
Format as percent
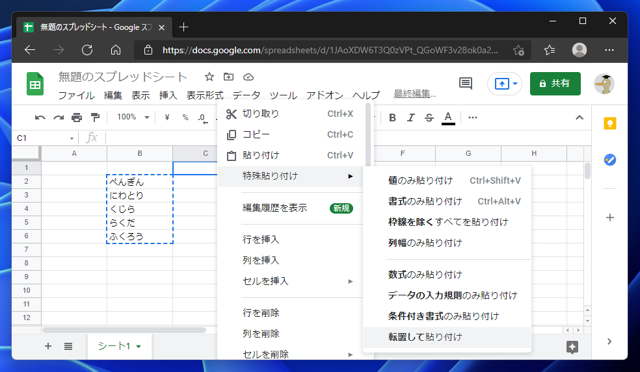point(185,117)
